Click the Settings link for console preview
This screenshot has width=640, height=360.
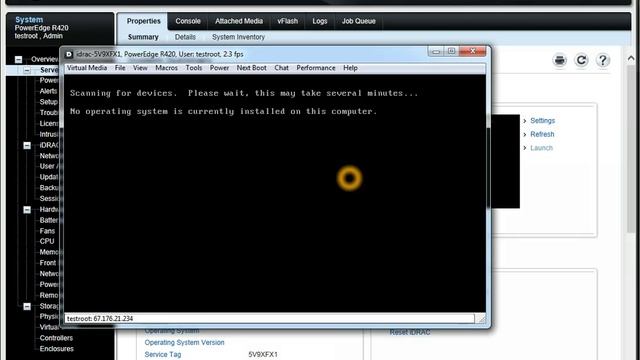[542, 121]
